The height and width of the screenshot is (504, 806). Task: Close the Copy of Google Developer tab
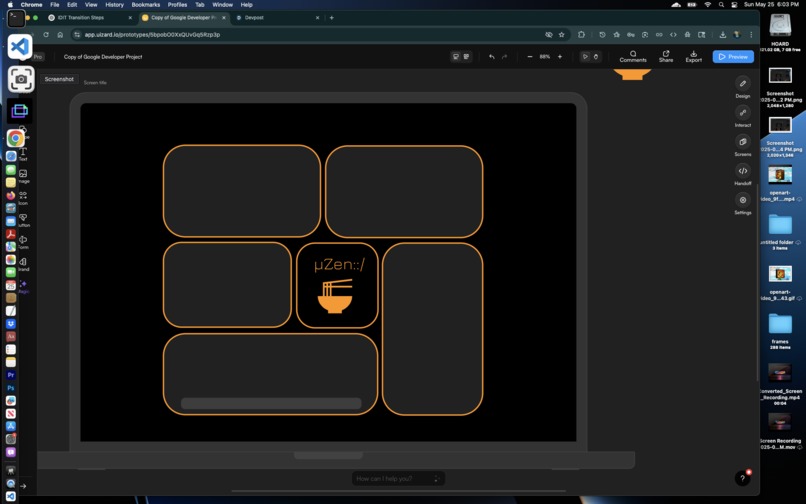(224, 17)
